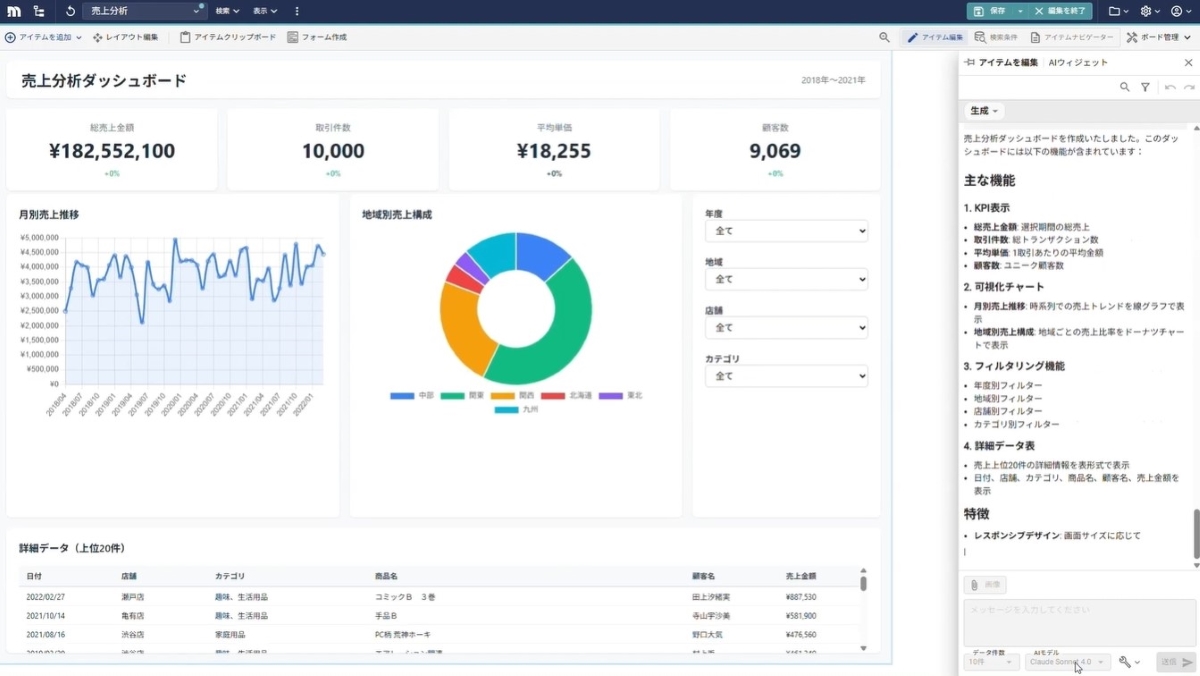Screen dimensions: 1200x676
Task: Click the filter funnel icon in panel
Action: [1146, 87]
